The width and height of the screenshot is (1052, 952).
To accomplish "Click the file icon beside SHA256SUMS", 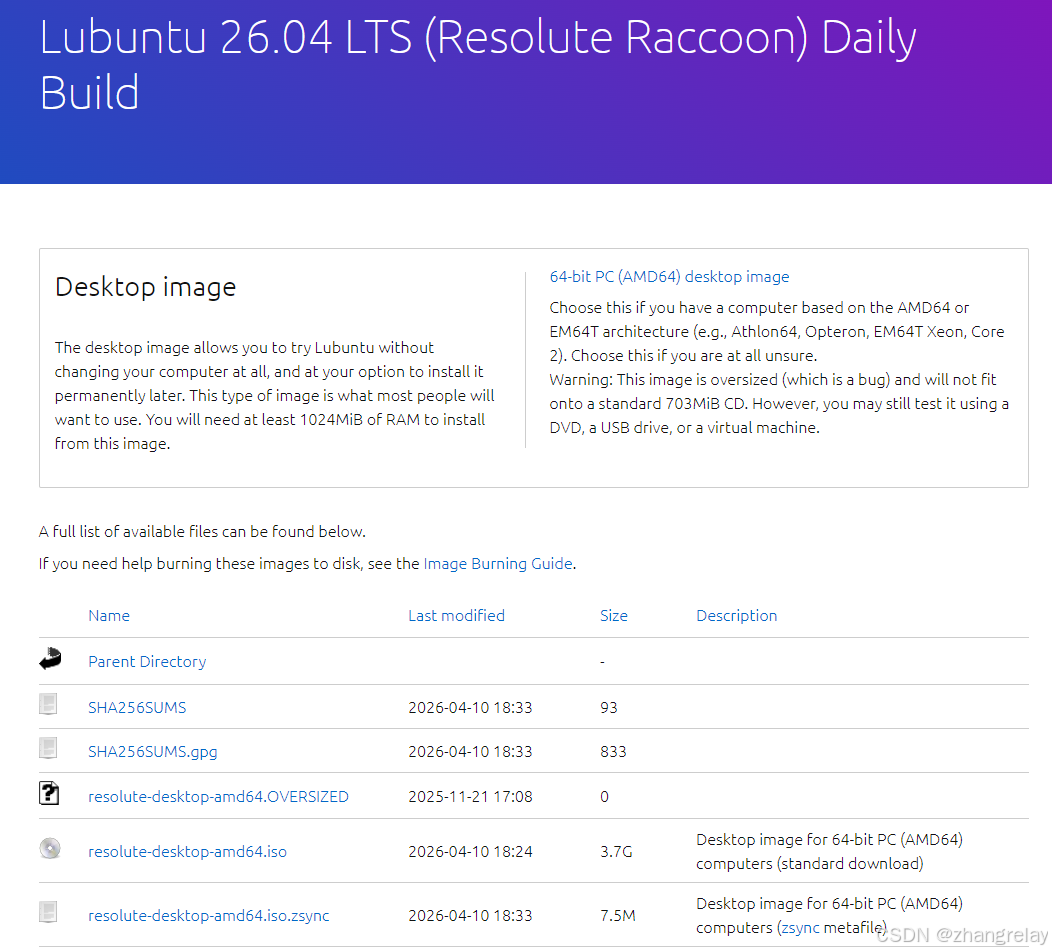I will 48,704.
